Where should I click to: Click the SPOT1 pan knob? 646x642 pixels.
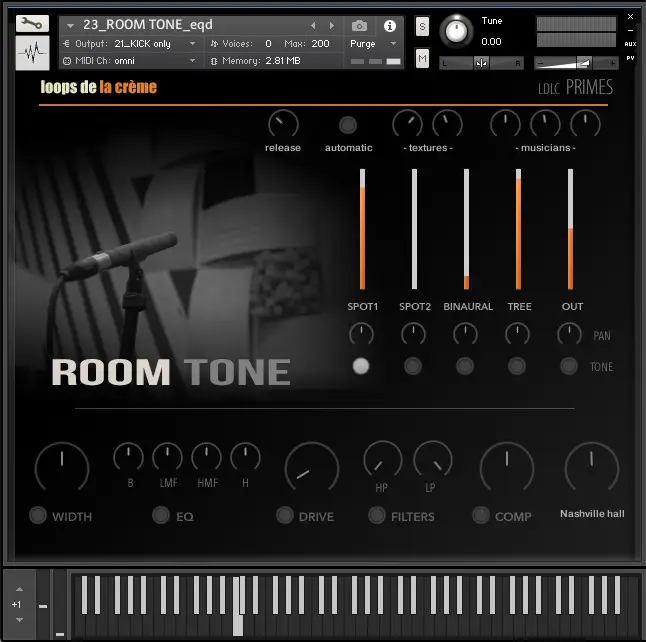point(361,335)
